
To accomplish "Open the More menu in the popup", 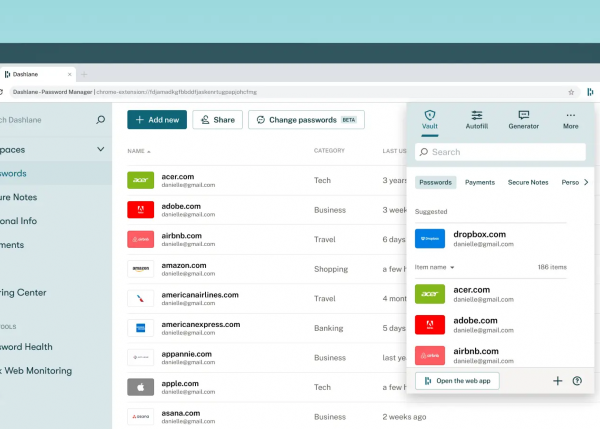I will click(571, 120).
